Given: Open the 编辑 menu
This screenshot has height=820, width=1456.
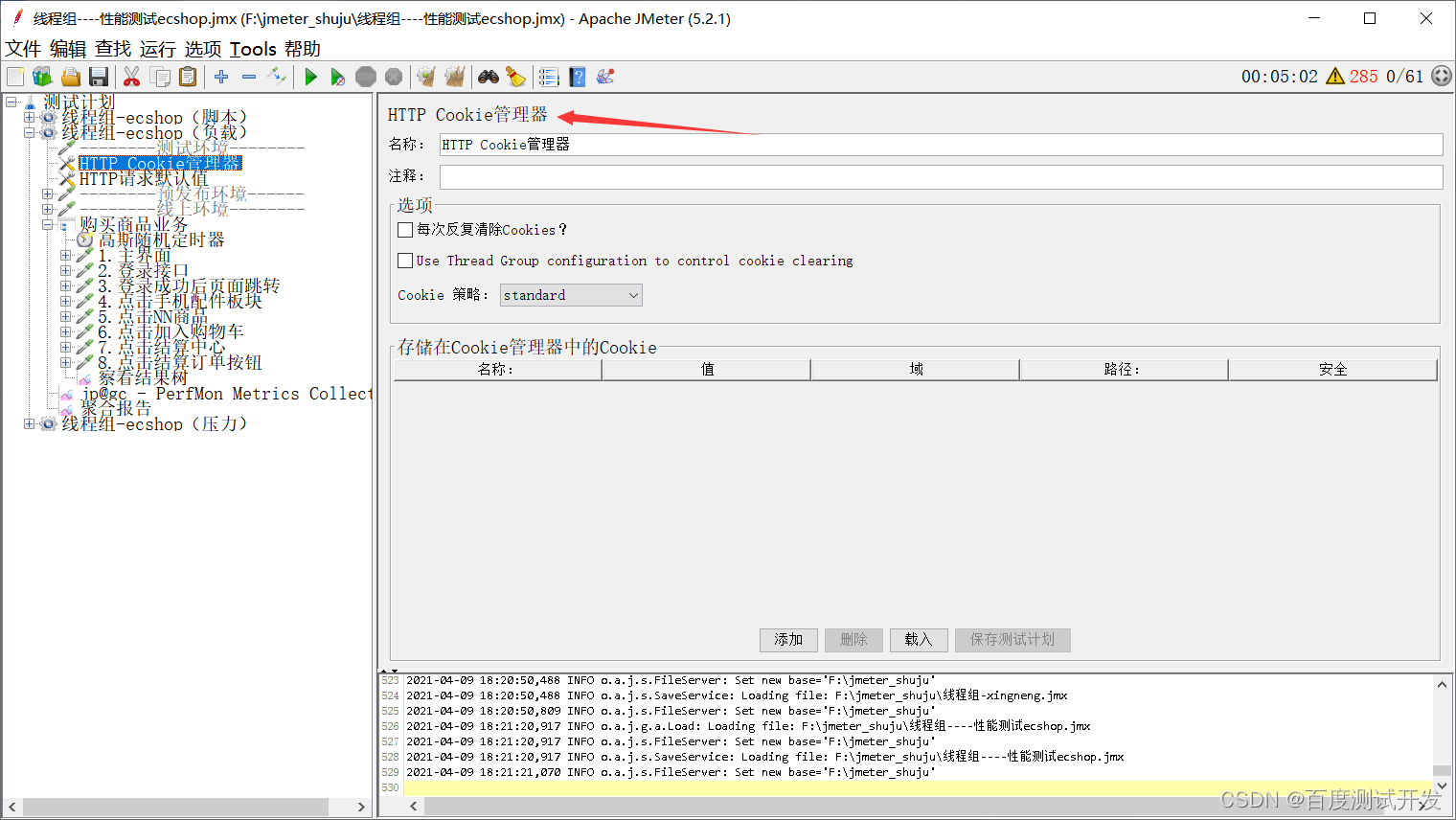Looking at the screenshot, I should (x=68, y=49).
